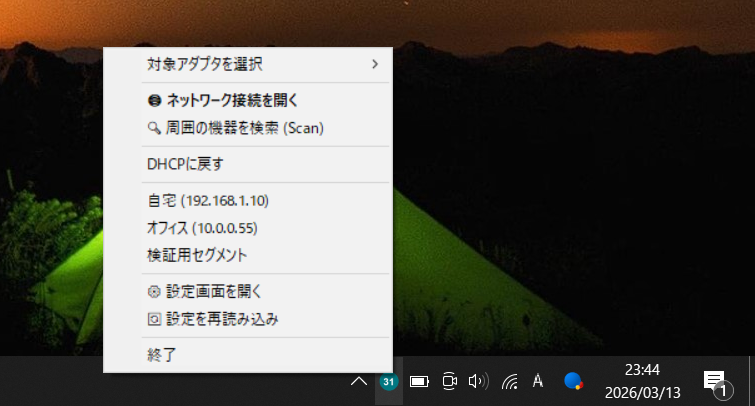
Task: Open the battery status icon
Action: [x=419, y=381]
